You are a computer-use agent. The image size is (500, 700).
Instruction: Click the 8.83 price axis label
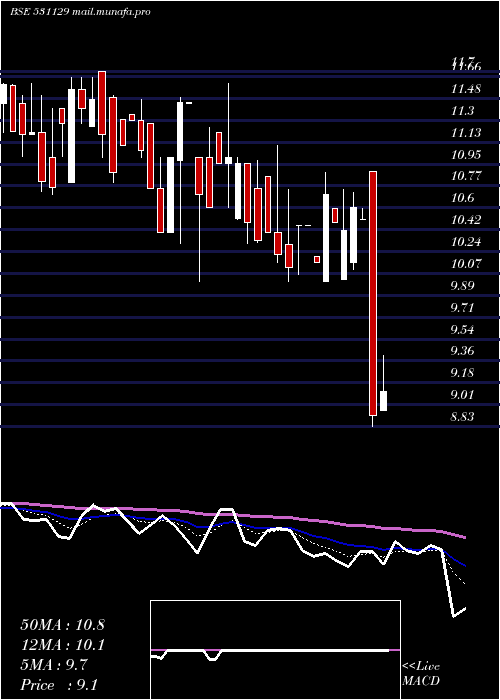click(x=462, y=417)
